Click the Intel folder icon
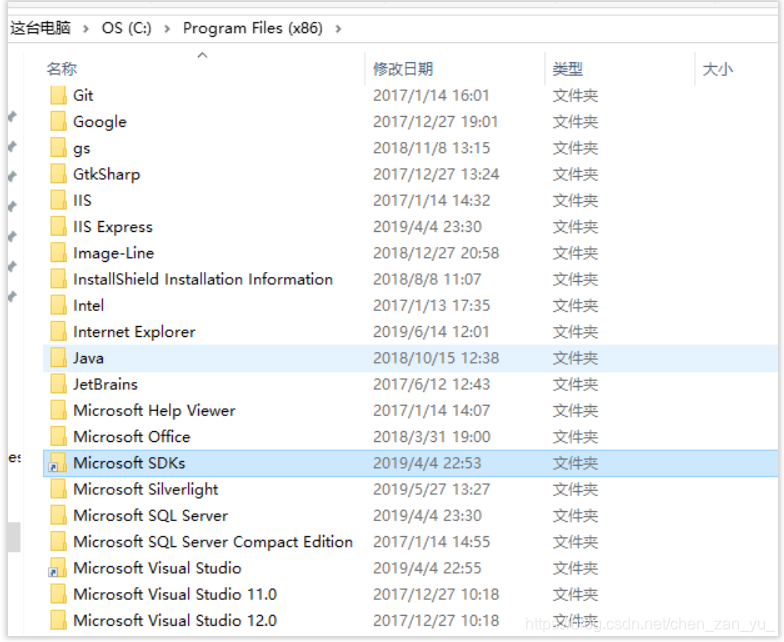 [58, 305]
